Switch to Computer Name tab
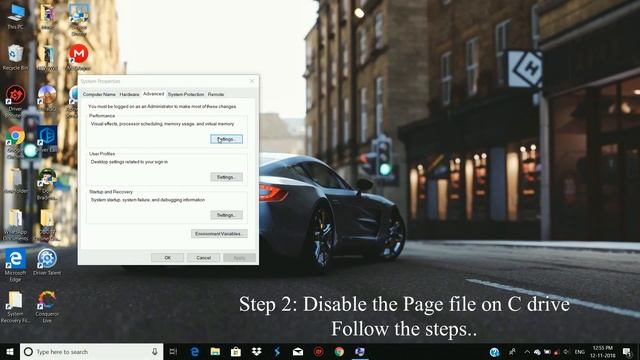 (x=99, y=94)
